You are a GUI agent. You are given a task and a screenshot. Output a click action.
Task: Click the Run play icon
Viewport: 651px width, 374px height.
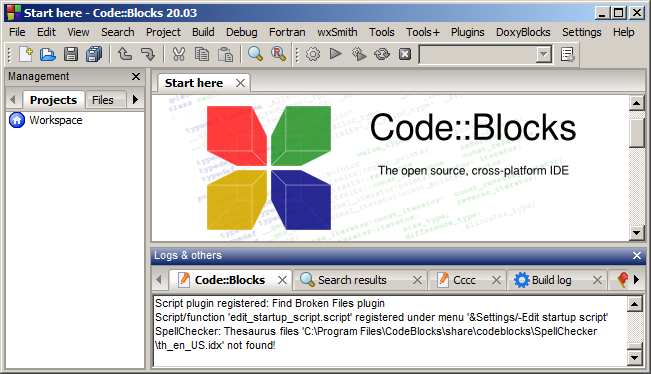(x=335, y=54)
